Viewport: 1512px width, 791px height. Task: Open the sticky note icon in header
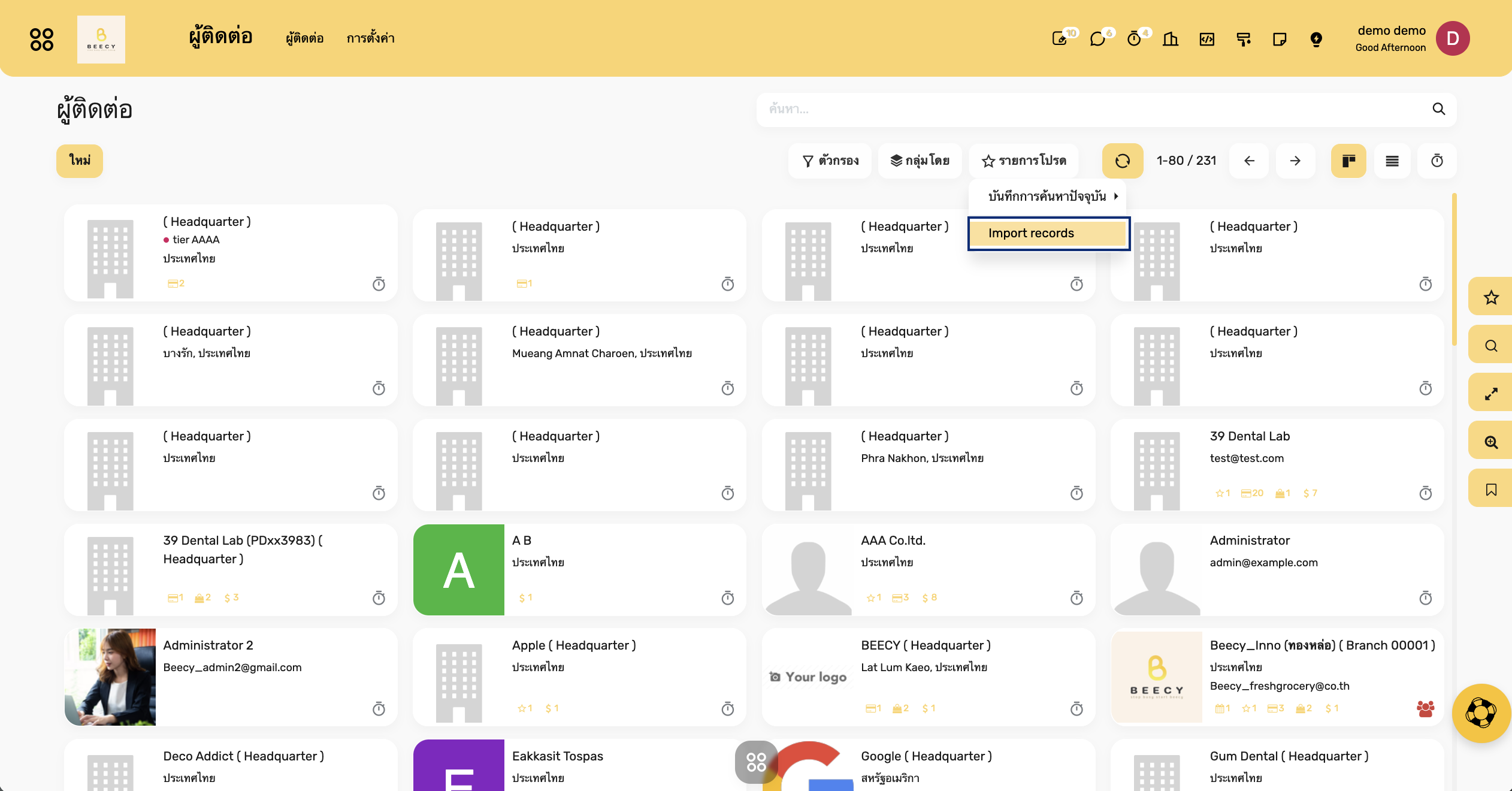1280,39
